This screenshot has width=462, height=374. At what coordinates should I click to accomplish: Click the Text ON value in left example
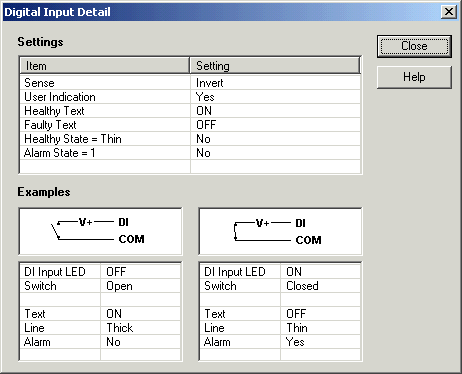(x=114, y=314)
